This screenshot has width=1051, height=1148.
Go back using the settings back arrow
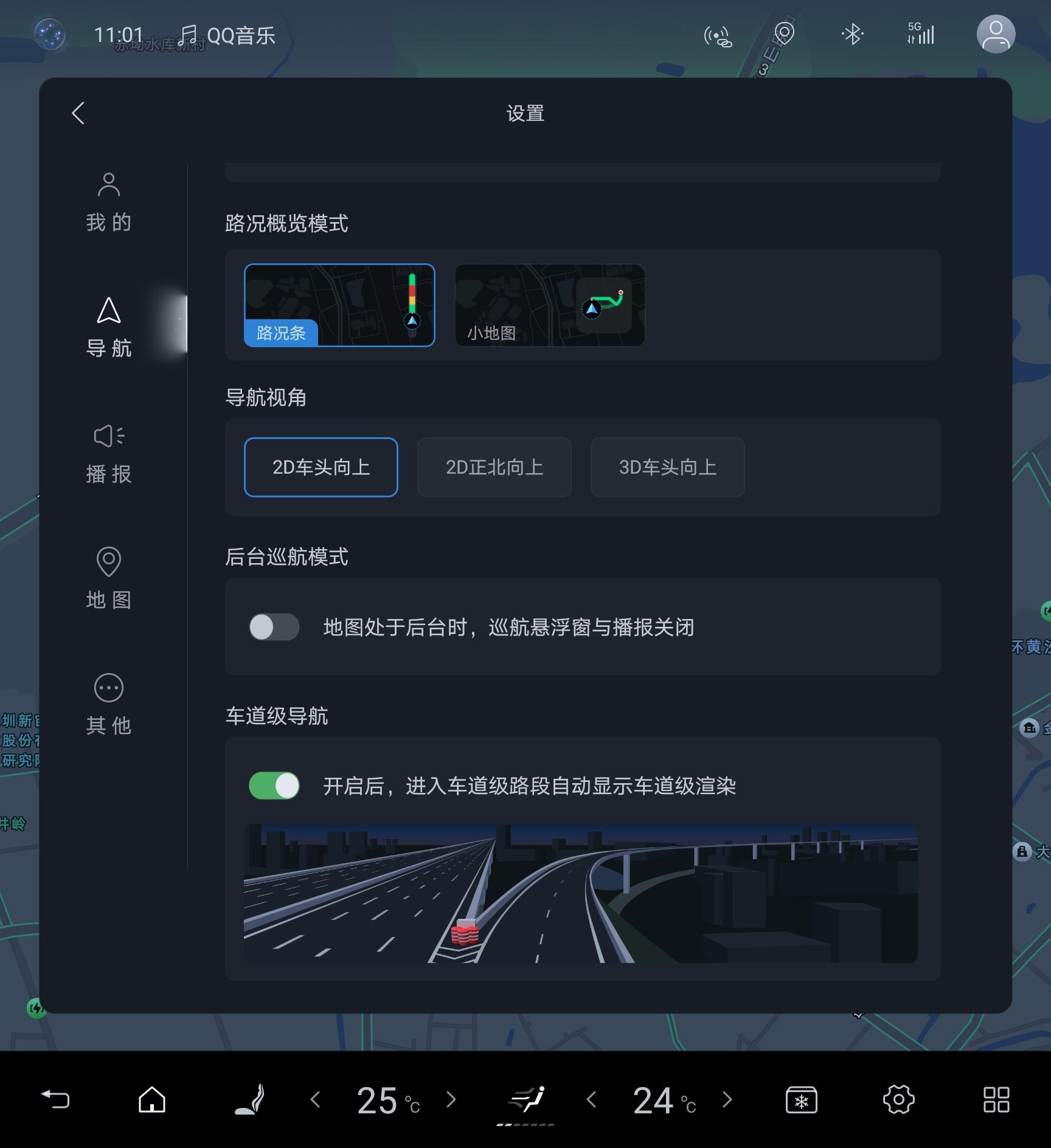click(x=78, y=113)
